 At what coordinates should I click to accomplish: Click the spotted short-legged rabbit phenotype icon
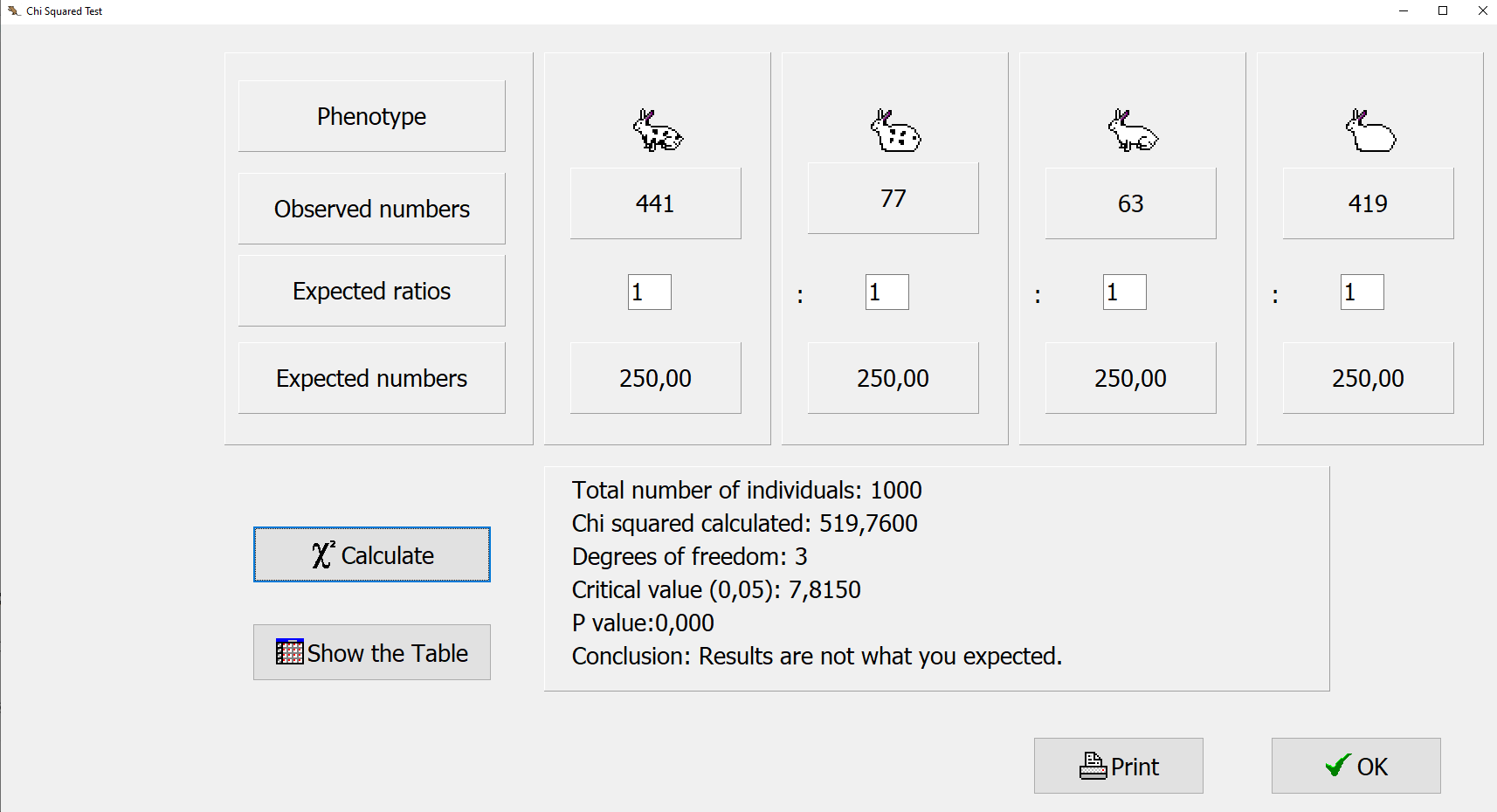(894, 131)
